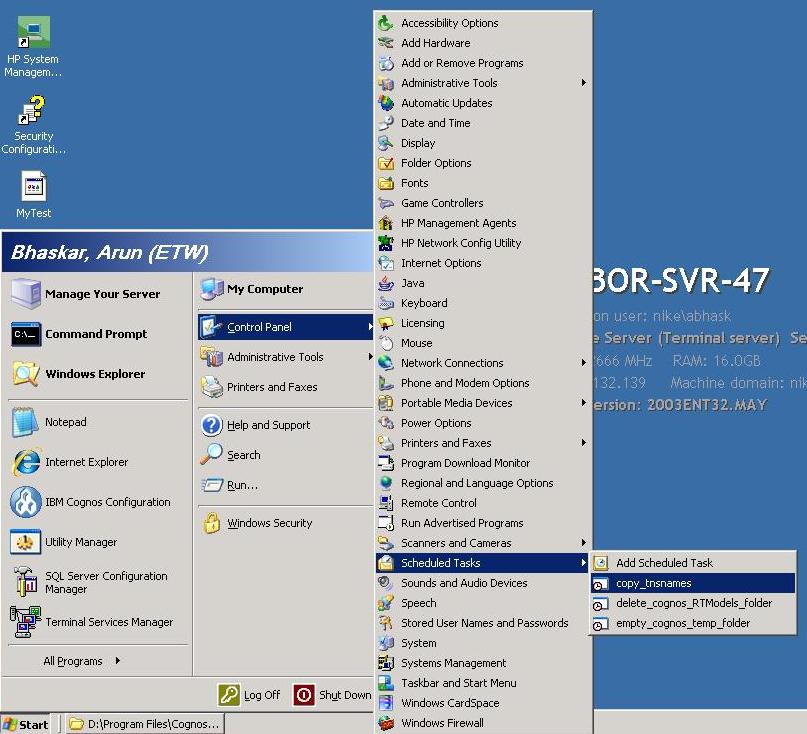Click the HP Network Config Utility icon
The height and width of the screenshot is (734, 807).
[386, 243]
